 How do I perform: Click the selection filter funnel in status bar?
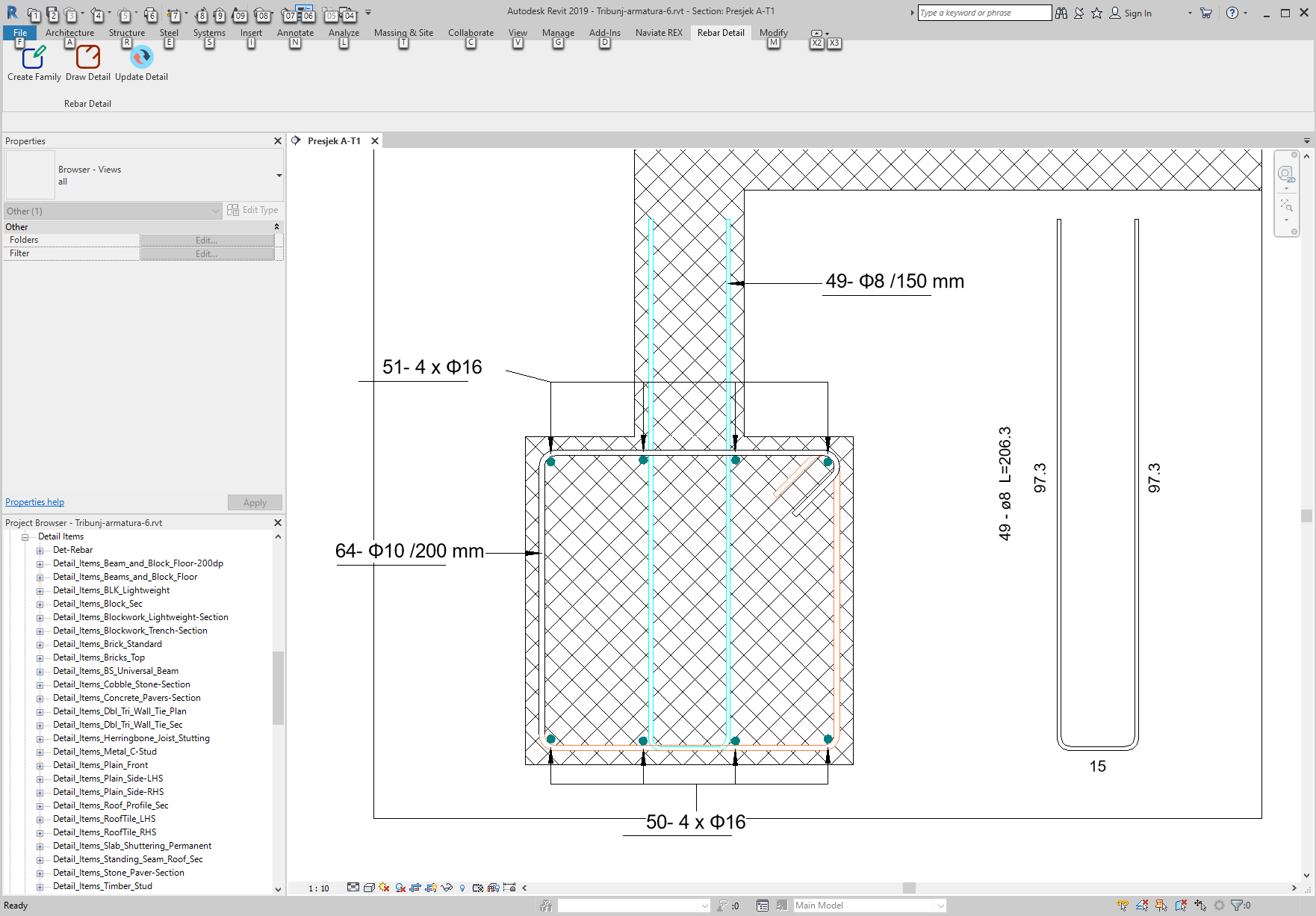[x=1235, y=905]
